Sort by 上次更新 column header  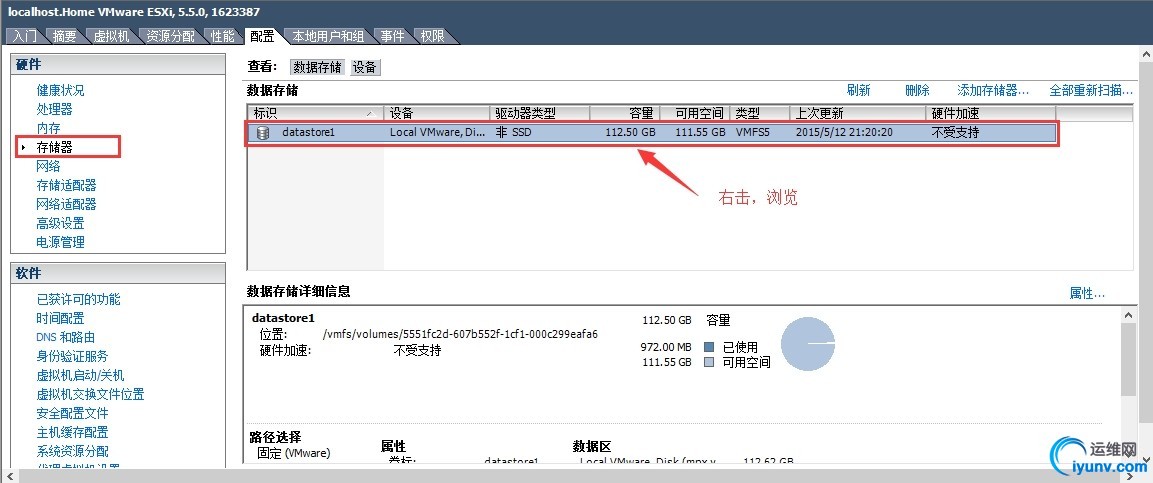pos(857,113)
